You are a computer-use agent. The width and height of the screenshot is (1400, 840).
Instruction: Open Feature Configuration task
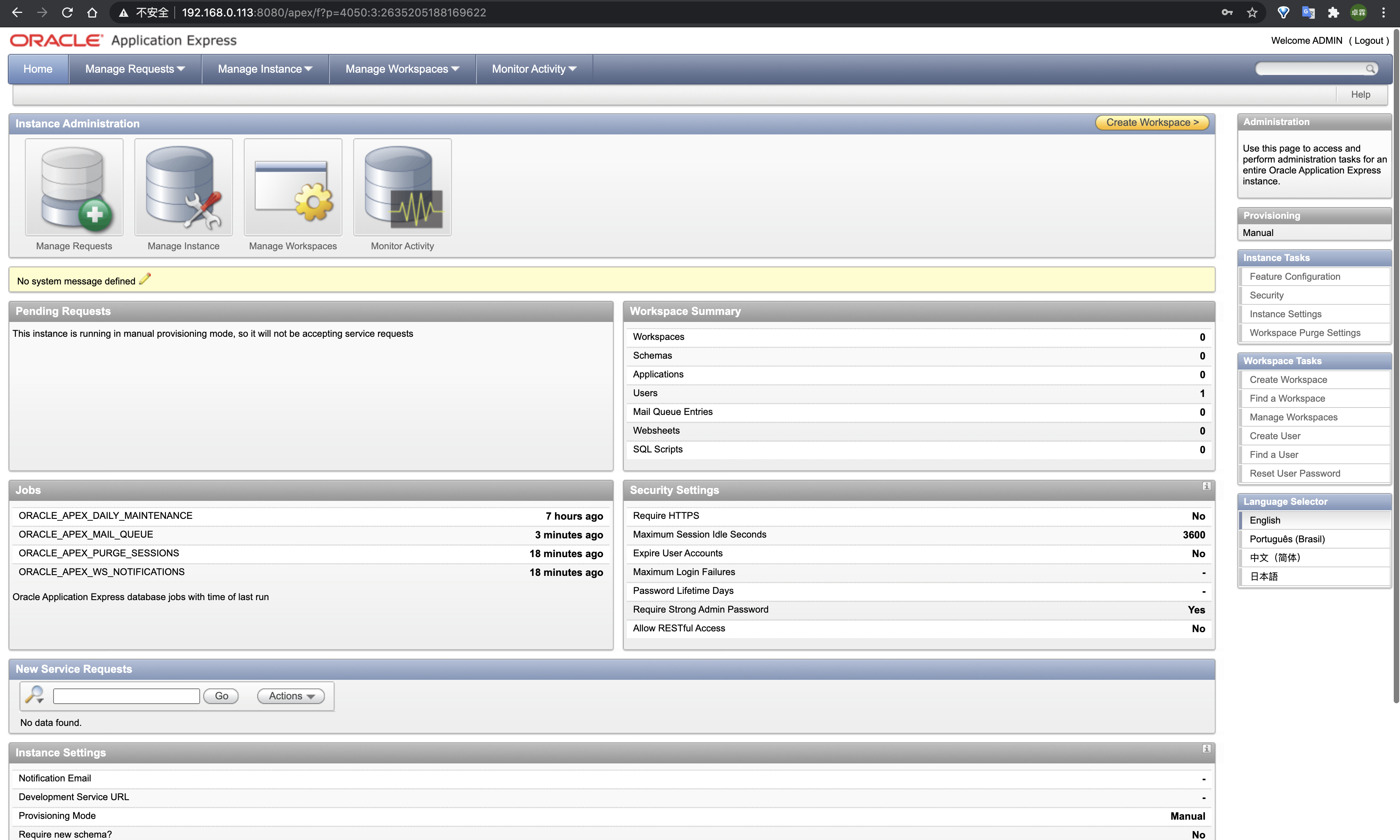[1314, 276]
